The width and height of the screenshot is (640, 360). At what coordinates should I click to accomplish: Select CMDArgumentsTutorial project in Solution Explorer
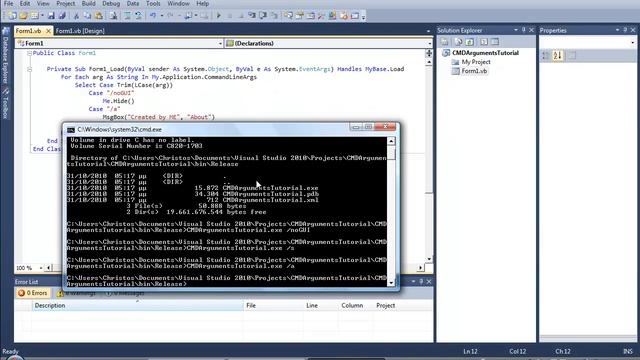(x=485, y=53)
